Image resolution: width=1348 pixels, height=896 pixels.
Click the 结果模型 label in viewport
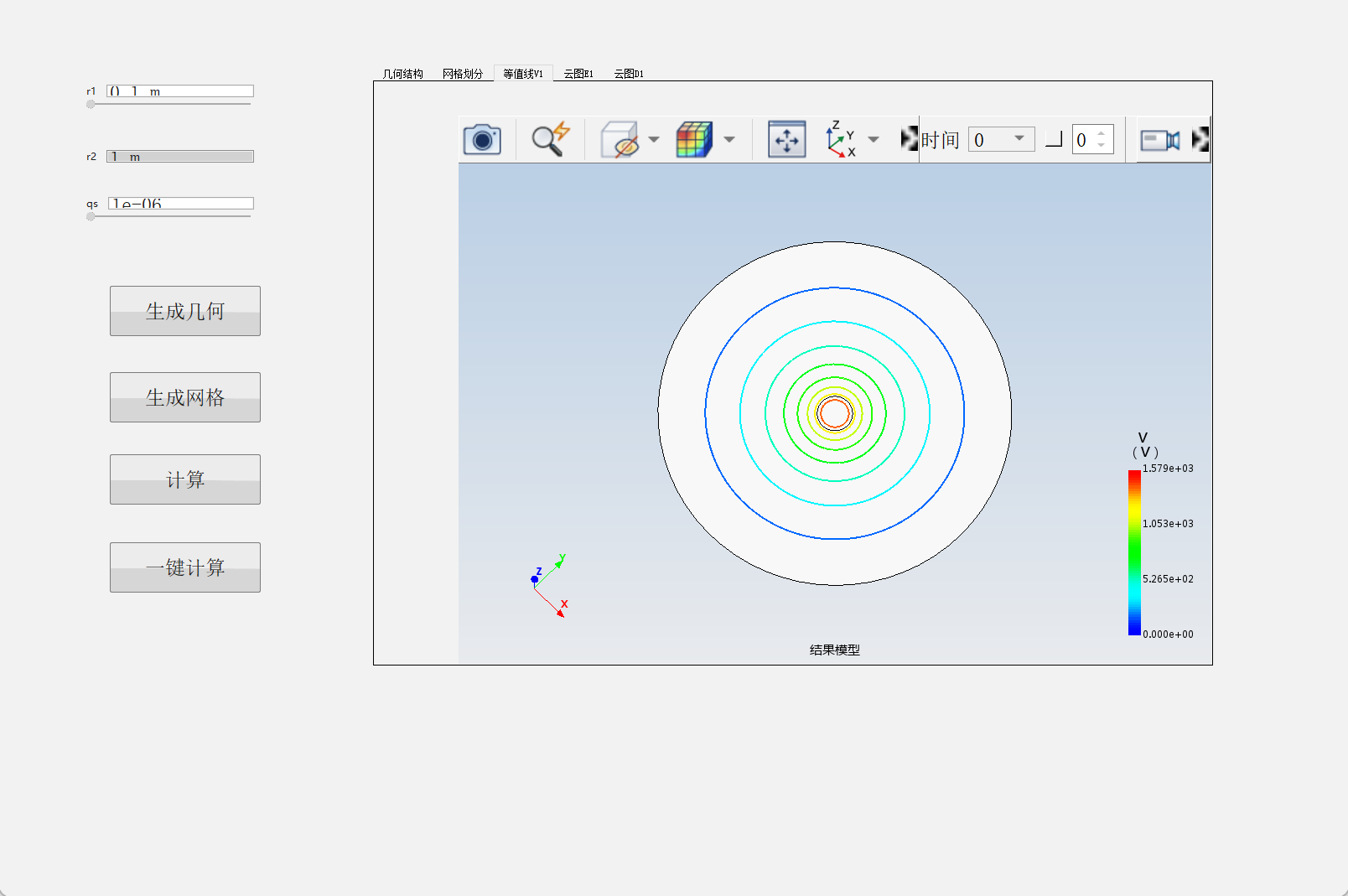pos(835,650)
